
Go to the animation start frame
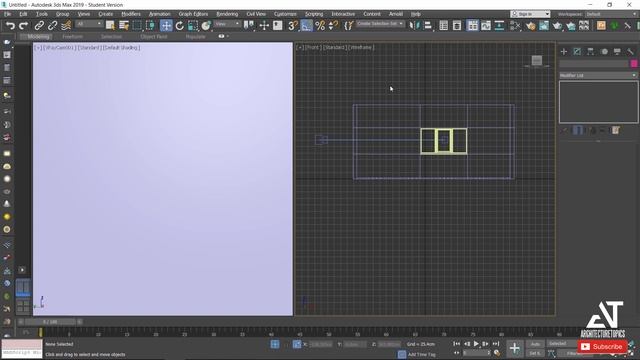tap(457, 344)
